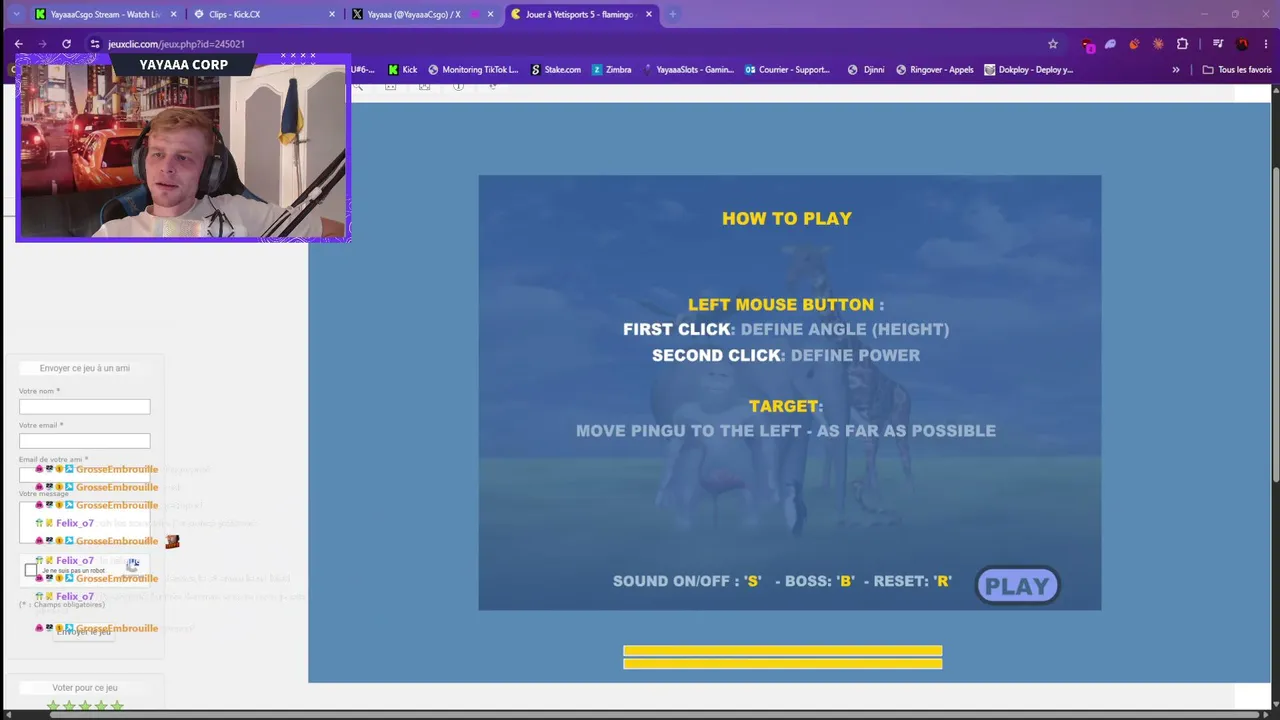Start the game with the PLAY button

click(1017, 586)
